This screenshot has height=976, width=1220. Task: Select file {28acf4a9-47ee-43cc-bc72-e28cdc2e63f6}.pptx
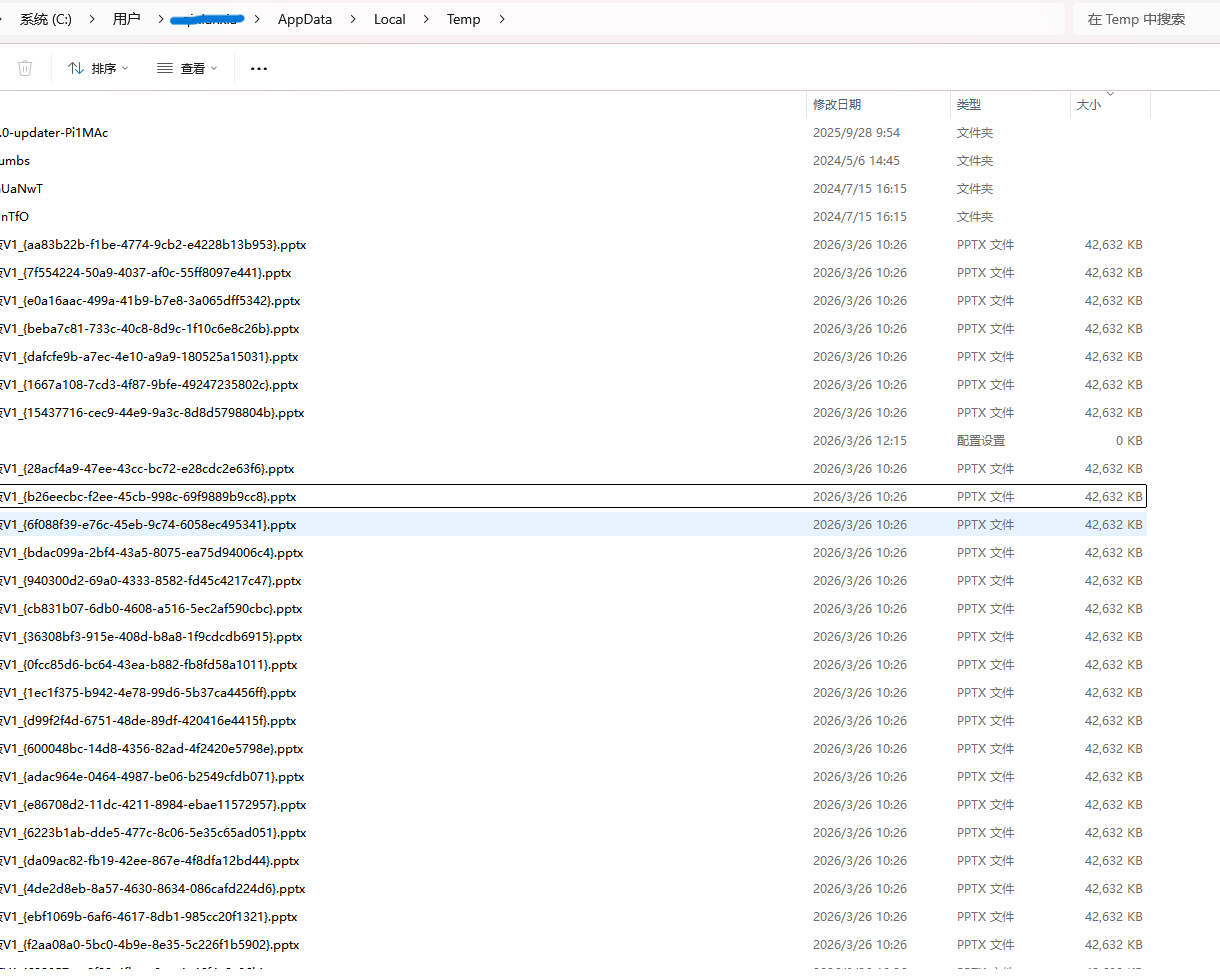[573, 468]
